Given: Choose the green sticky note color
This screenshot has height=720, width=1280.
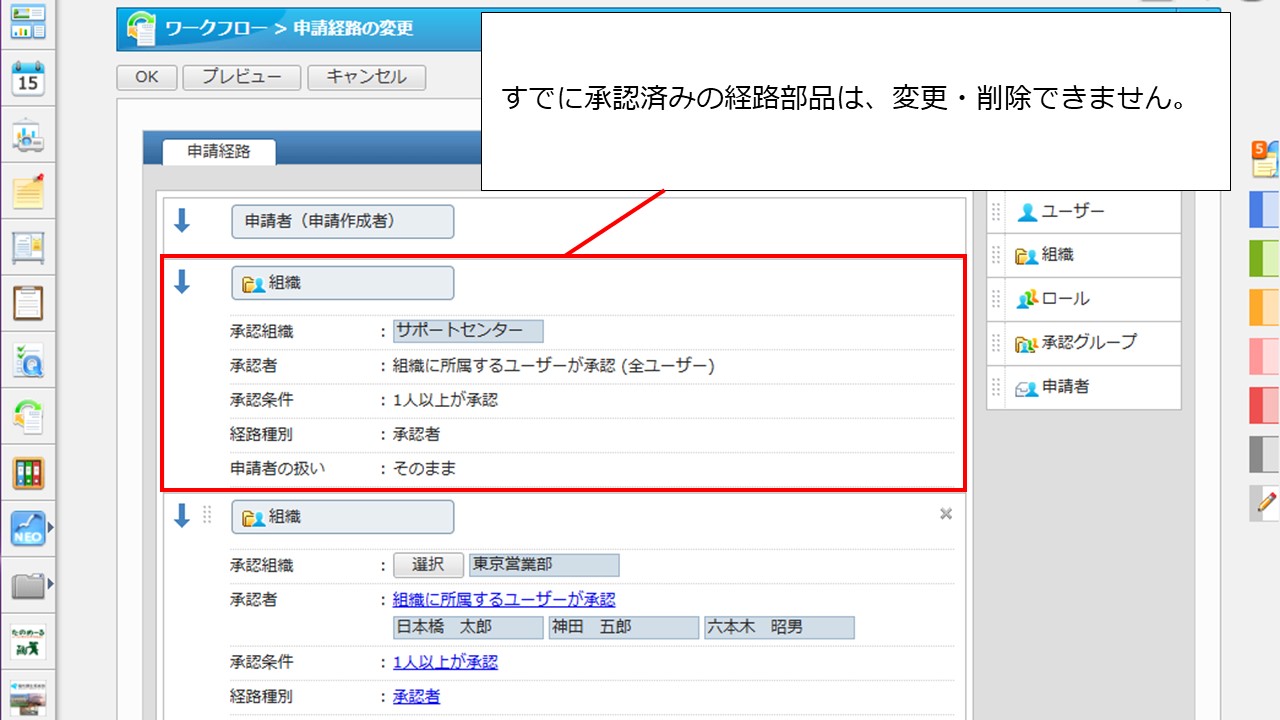Looking at the screenshot, I should pyautogui.click(x=1265, y=259).
